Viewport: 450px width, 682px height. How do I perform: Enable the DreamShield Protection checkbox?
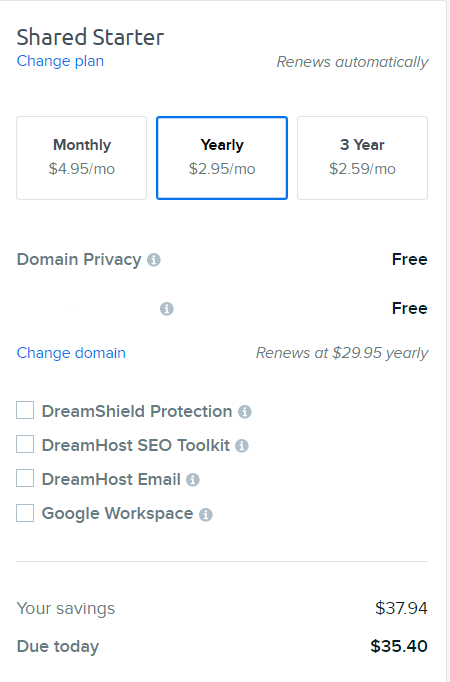[x=25, y=410]
